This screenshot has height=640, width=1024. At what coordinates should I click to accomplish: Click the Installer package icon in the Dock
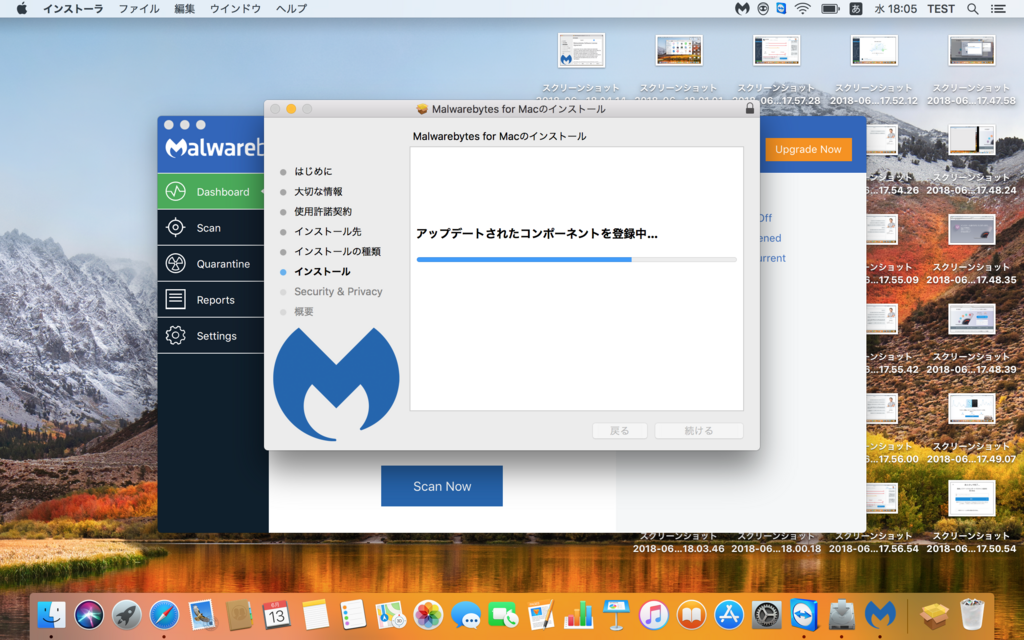934,615
